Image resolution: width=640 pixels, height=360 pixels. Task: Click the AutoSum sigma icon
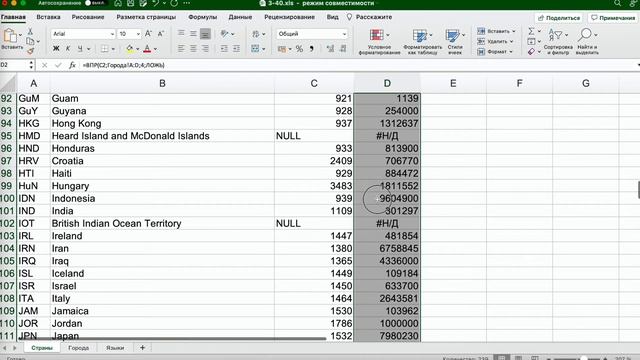[531, 31]
